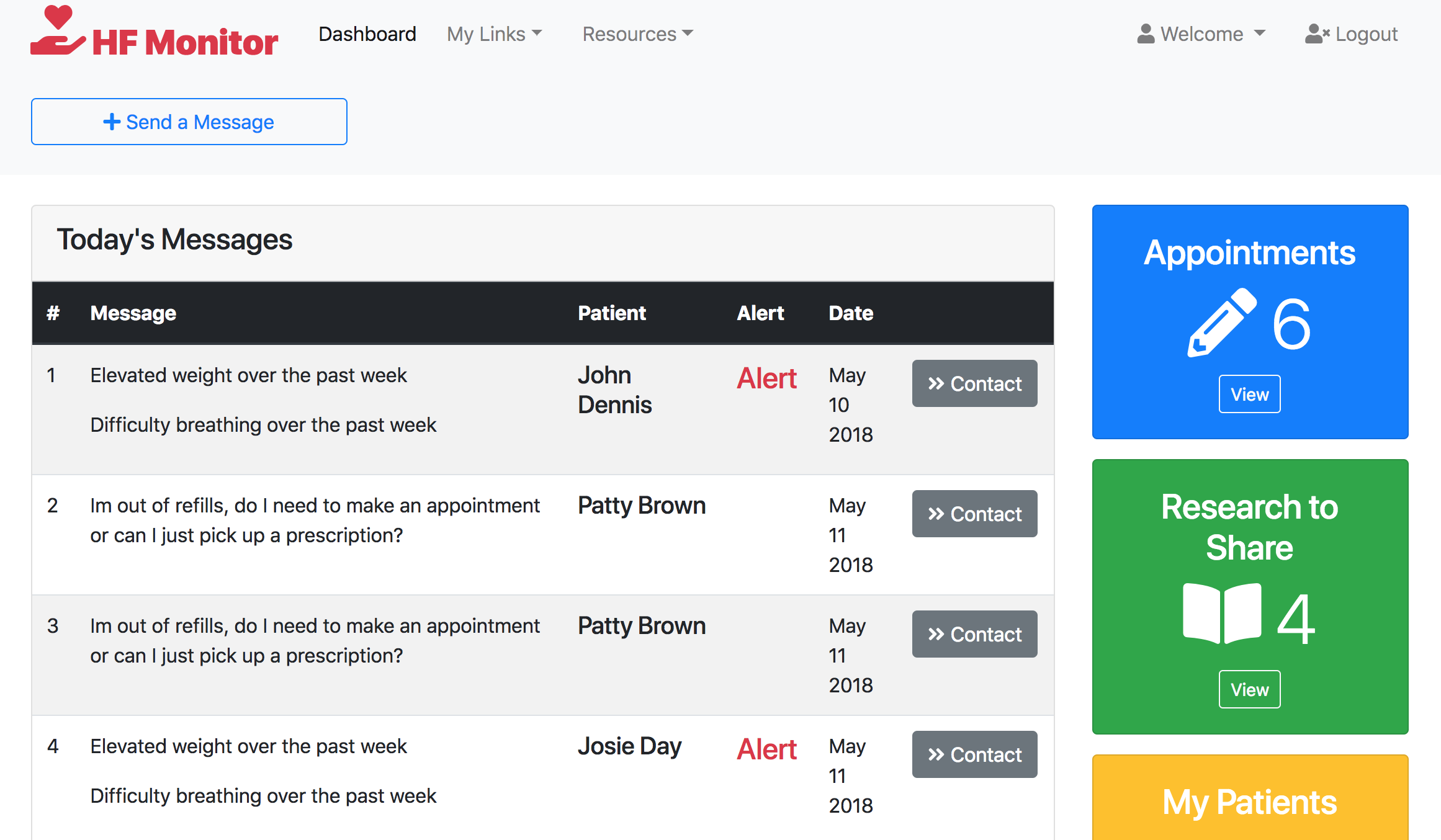This screenshot has height=840, width=1441.
Task: Click the plus icon on Send a Message
Action: click(x=112, y=122)
